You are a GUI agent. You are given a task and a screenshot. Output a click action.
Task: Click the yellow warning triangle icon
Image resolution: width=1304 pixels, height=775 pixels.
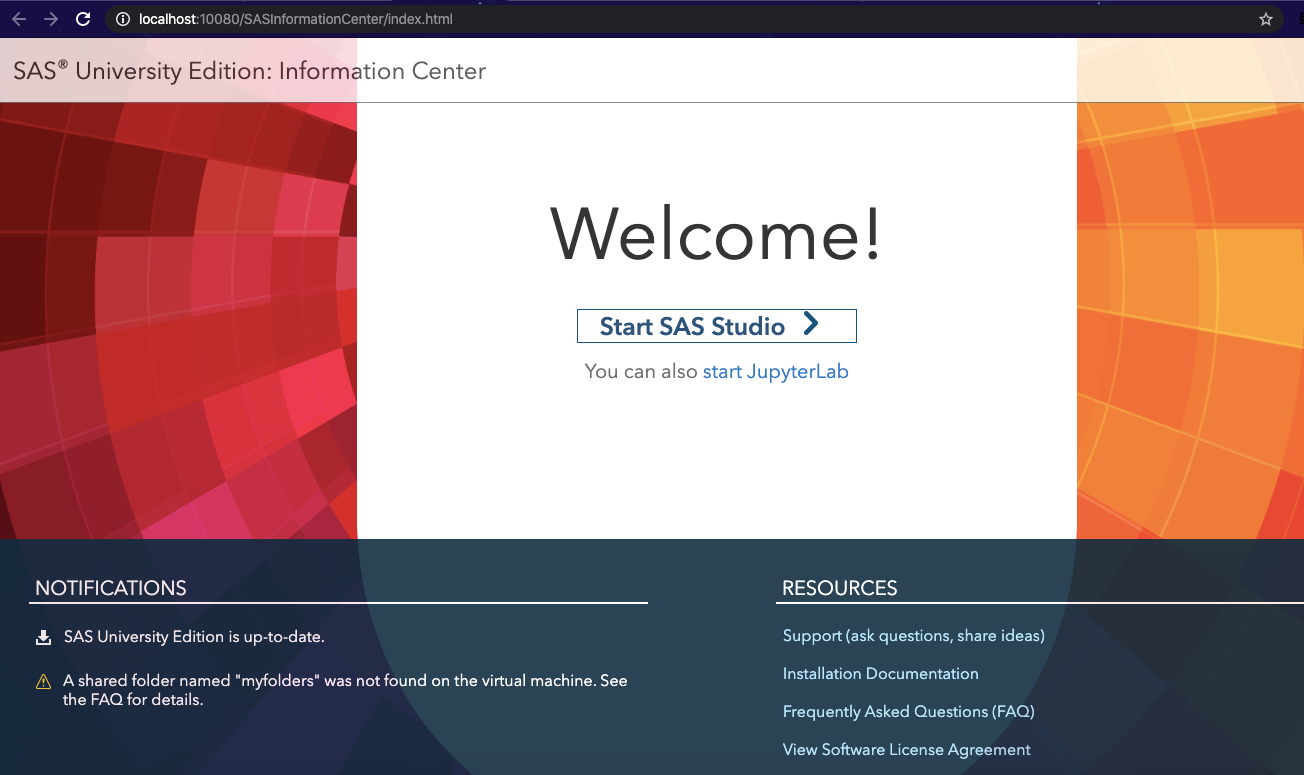pos(43,682)
